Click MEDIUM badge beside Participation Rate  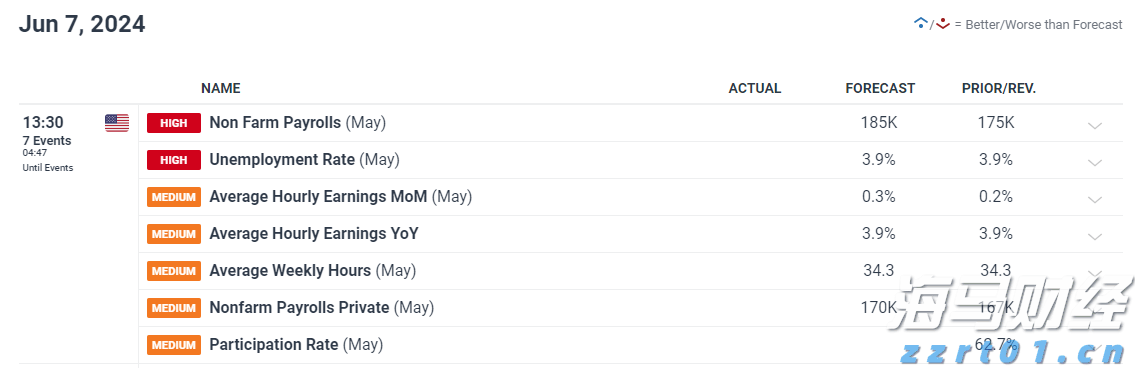point(174,345)
